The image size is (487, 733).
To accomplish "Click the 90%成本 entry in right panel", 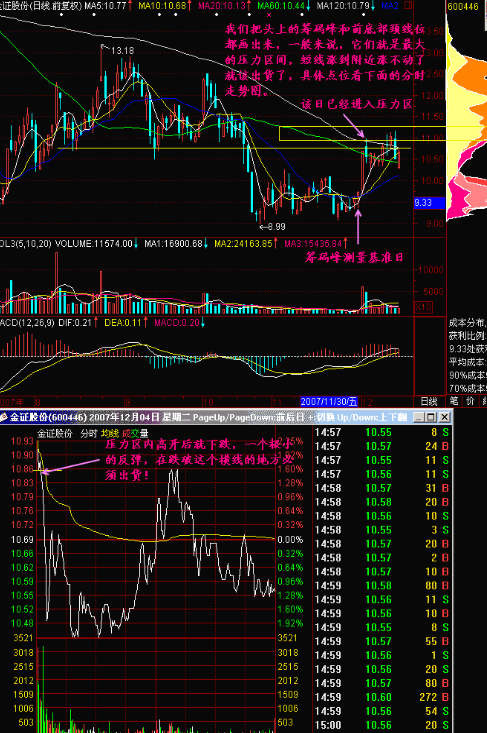I will point(467,375).
